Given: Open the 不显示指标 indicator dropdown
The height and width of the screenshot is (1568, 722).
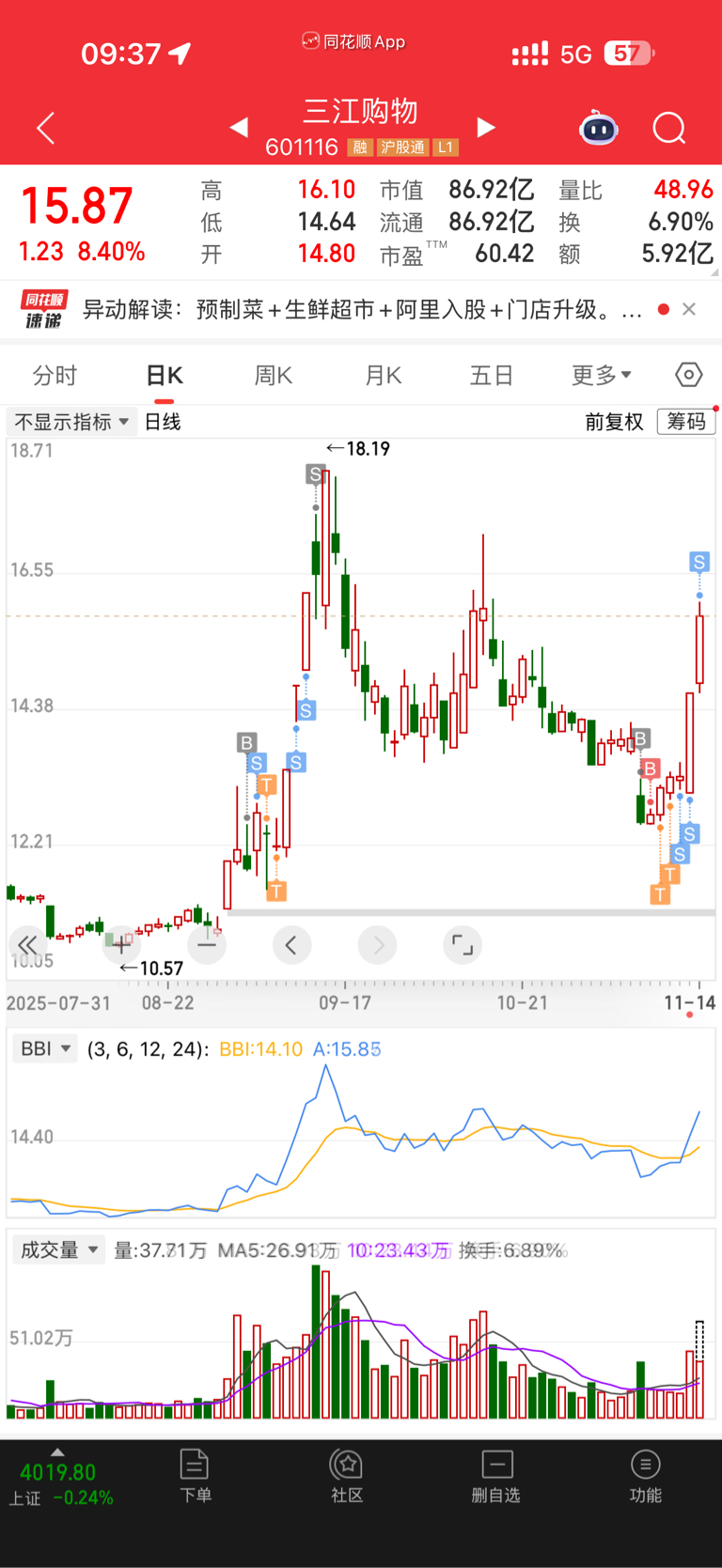Looking at the screenshot, I should tap(71, 422).
